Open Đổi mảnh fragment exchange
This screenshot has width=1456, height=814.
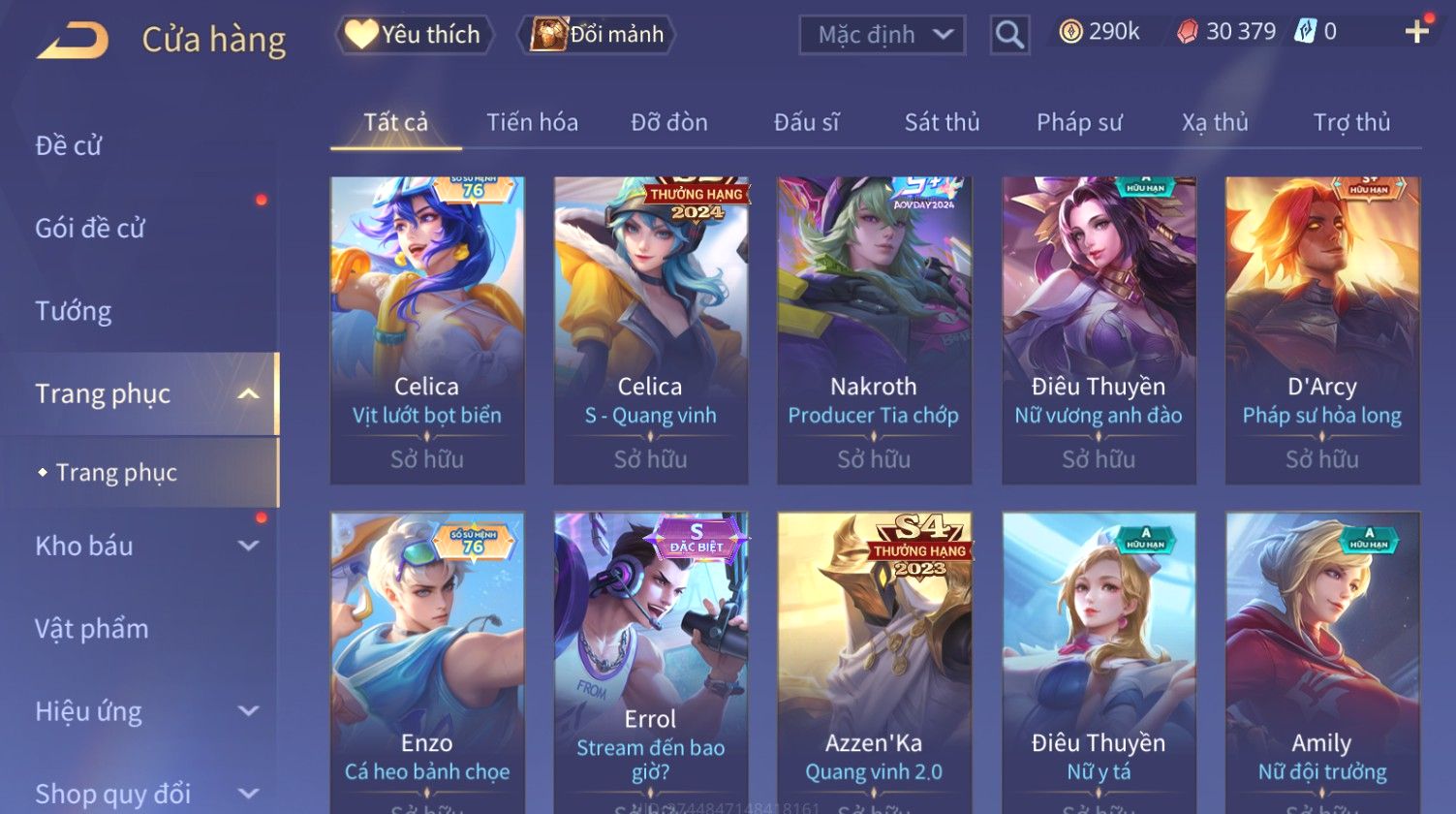pos(597,35)
